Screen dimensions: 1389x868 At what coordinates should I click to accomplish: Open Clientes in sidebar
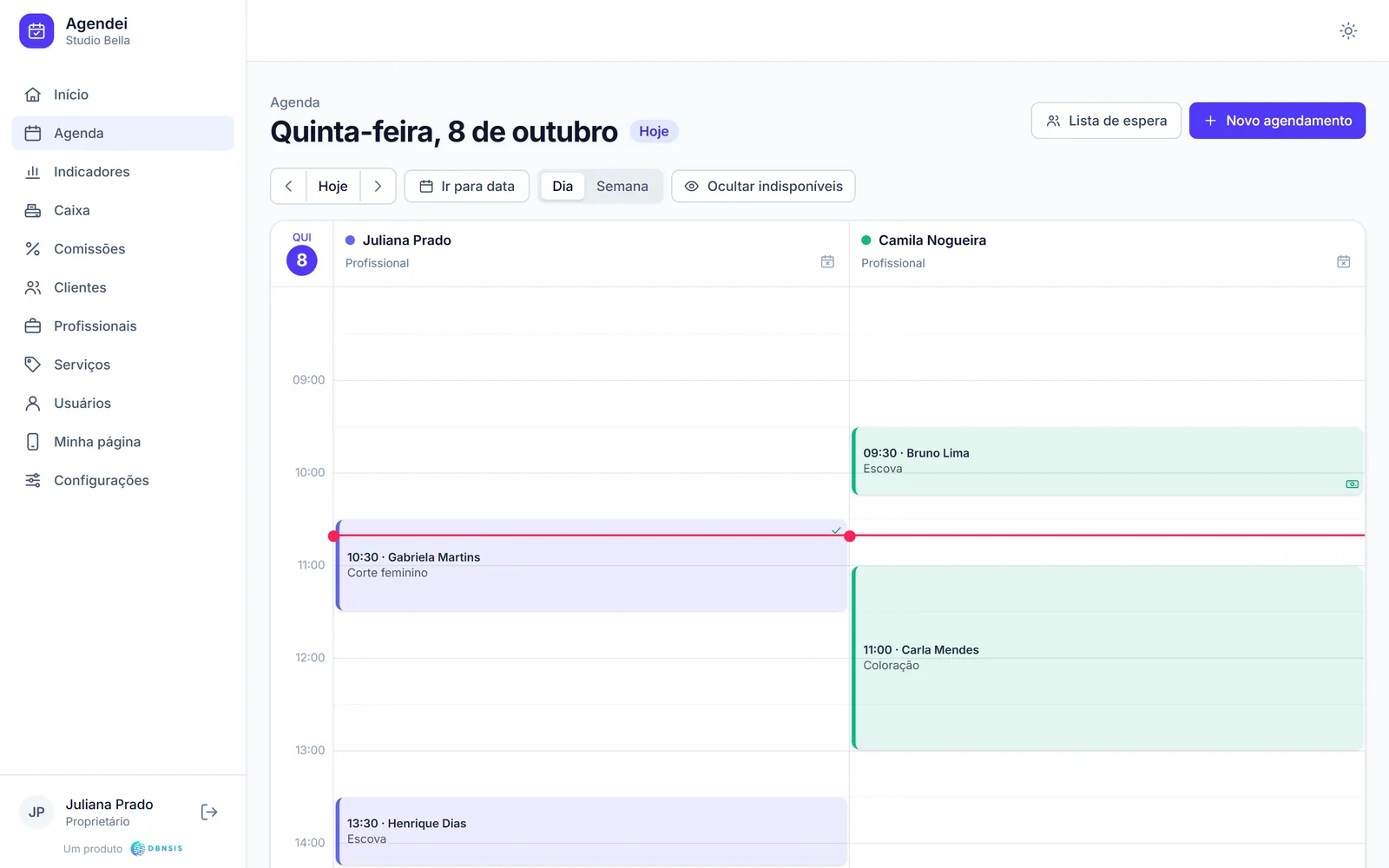click(122, 287)
